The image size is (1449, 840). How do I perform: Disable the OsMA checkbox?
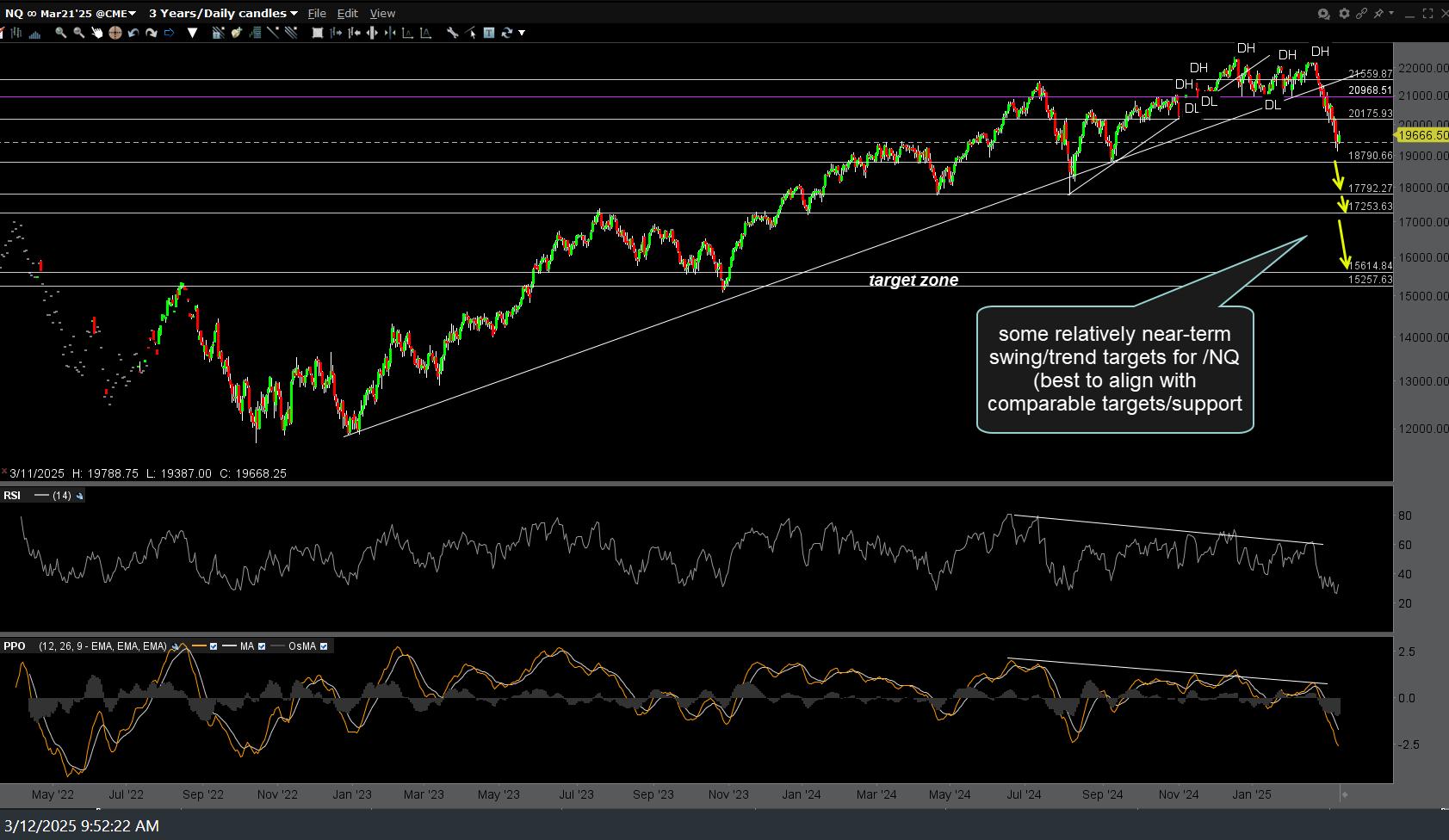pyautogui.click(x=325, y=645)
